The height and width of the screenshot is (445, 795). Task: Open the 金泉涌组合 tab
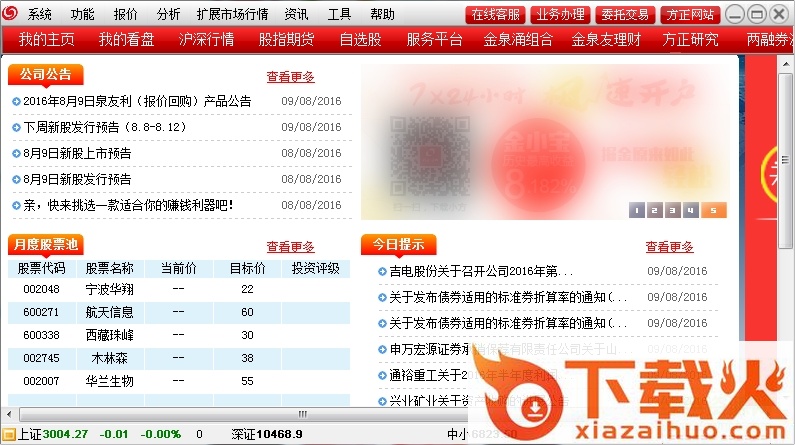(518, 40)
